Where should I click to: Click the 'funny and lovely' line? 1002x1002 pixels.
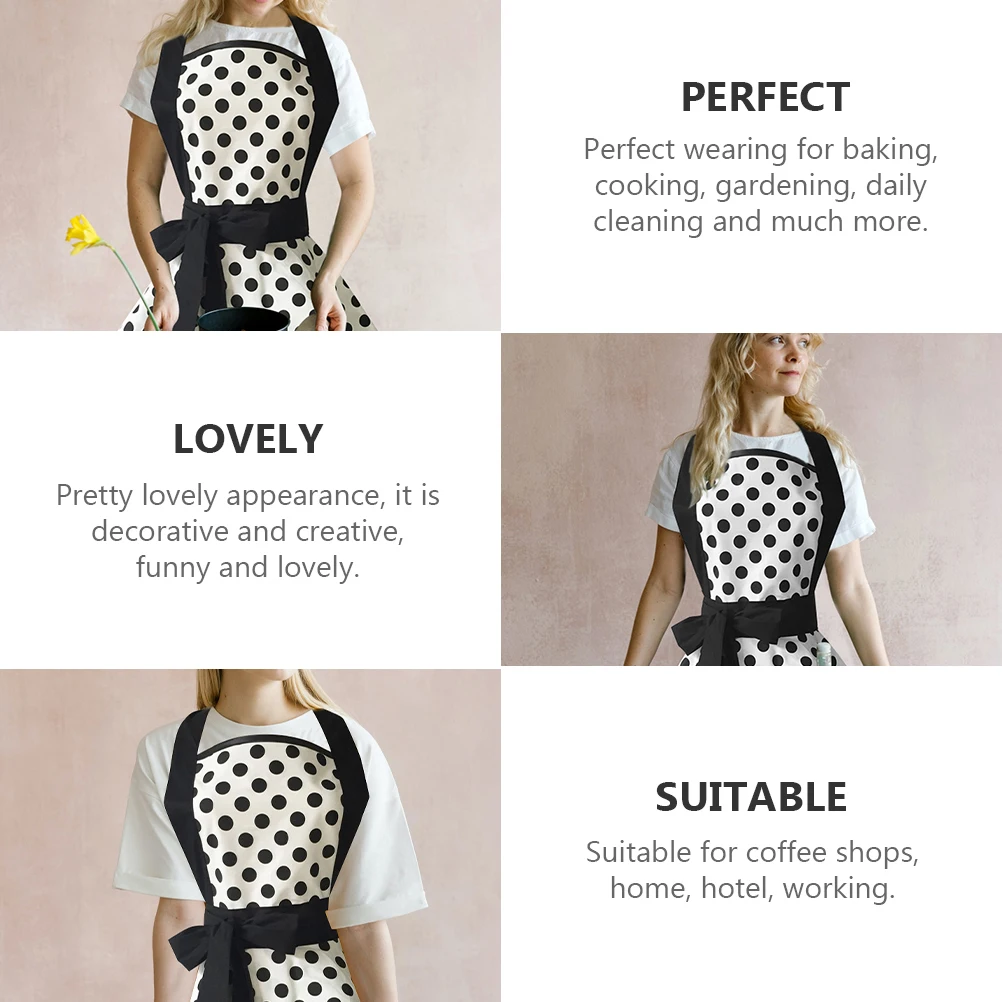coord(248,567)
